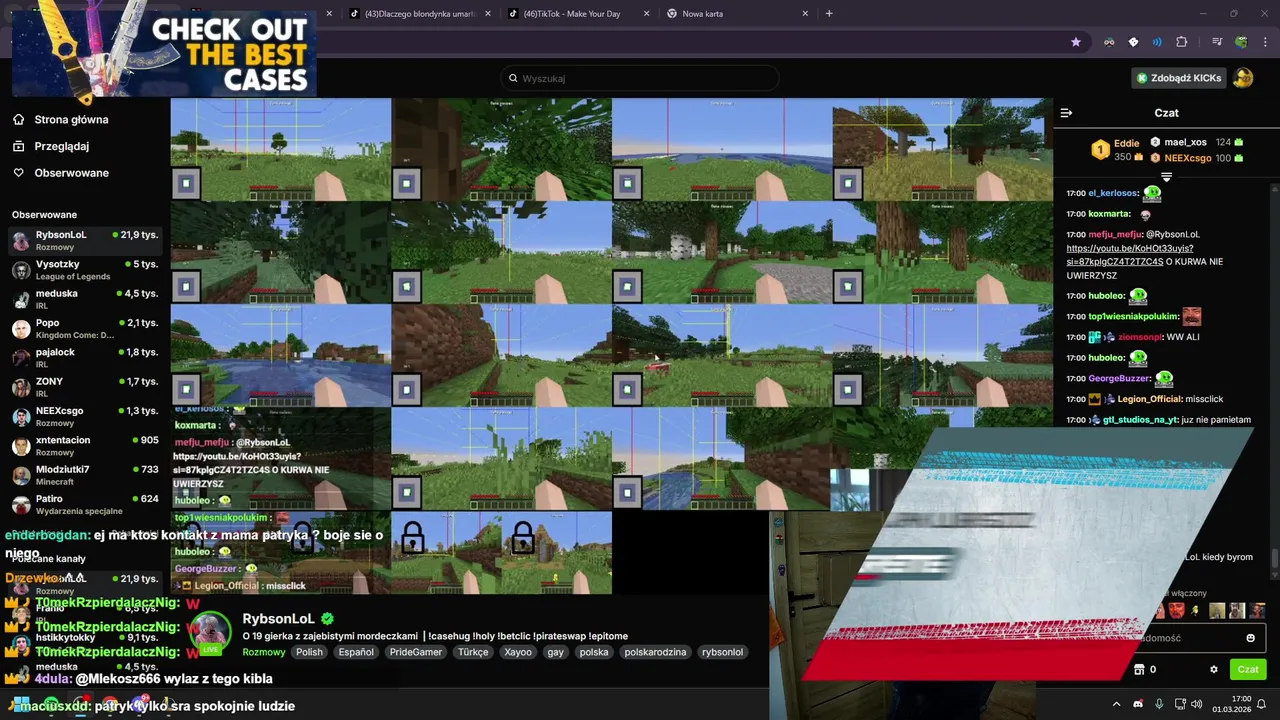Viewport: 1280px width, 720px height.
Task: Show hidden tray icons chevron
Action: 1116,704
